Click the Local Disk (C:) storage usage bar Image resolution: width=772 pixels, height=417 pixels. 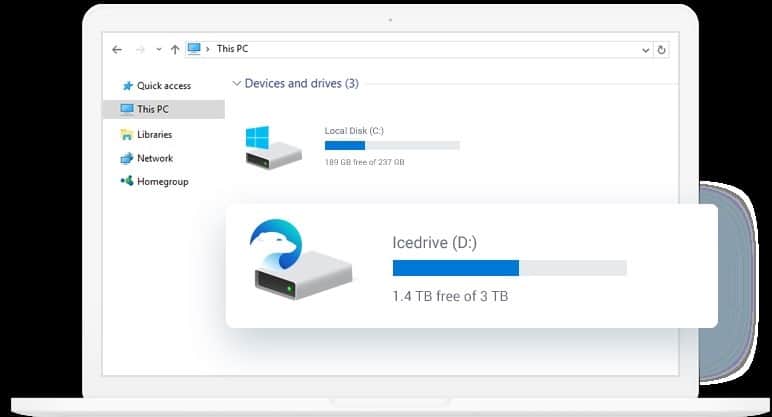point(392,145)
